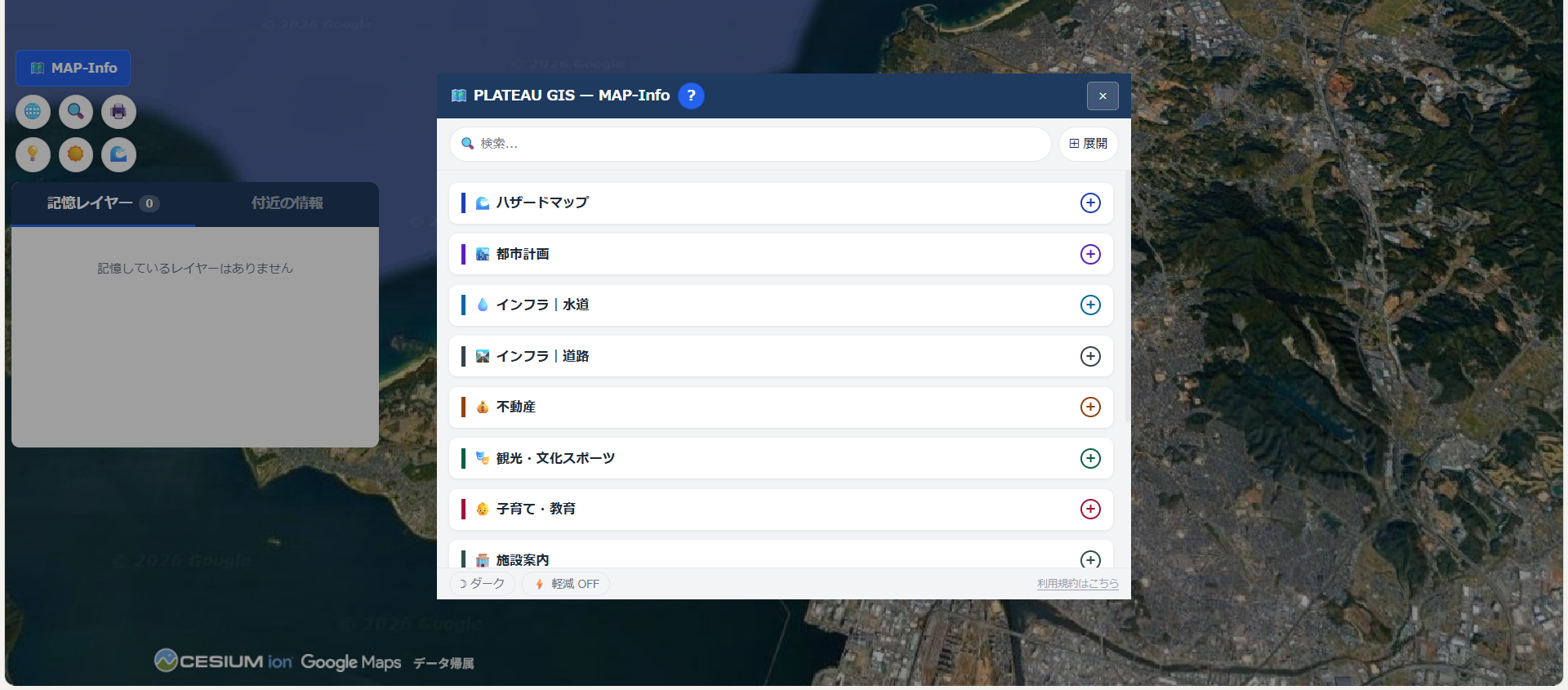Click the baby icon for 子育て・教育
Screen dimensions: 1568x690
click(483, 509)
